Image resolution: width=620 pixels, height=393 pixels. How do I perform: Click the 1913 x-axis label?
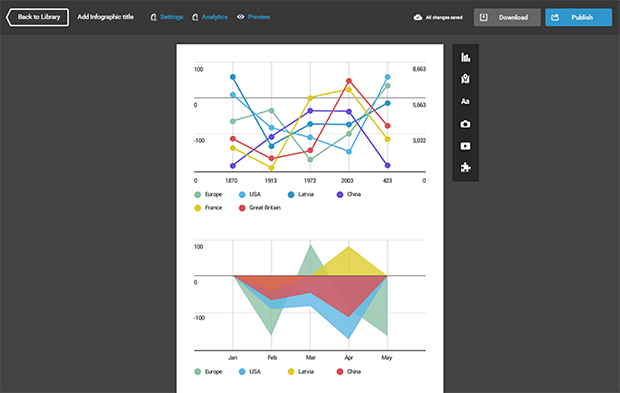[270, 181]
